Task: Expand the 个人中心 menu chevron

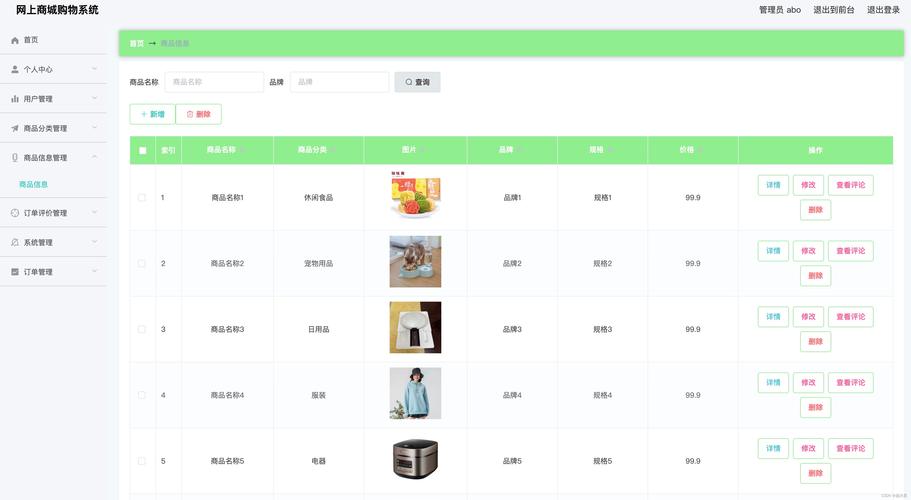Action: coord(94,69)
